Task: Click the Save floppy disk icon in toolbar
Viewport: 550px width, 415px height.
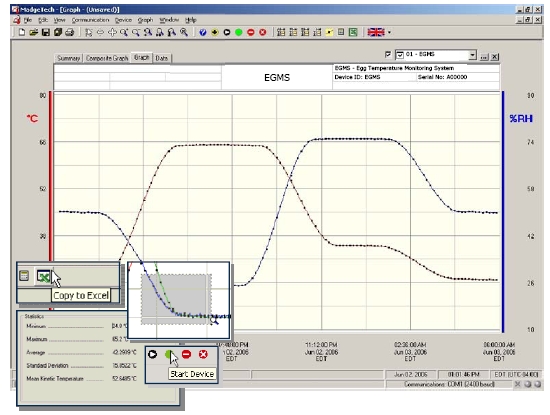Action: [46, 32]
